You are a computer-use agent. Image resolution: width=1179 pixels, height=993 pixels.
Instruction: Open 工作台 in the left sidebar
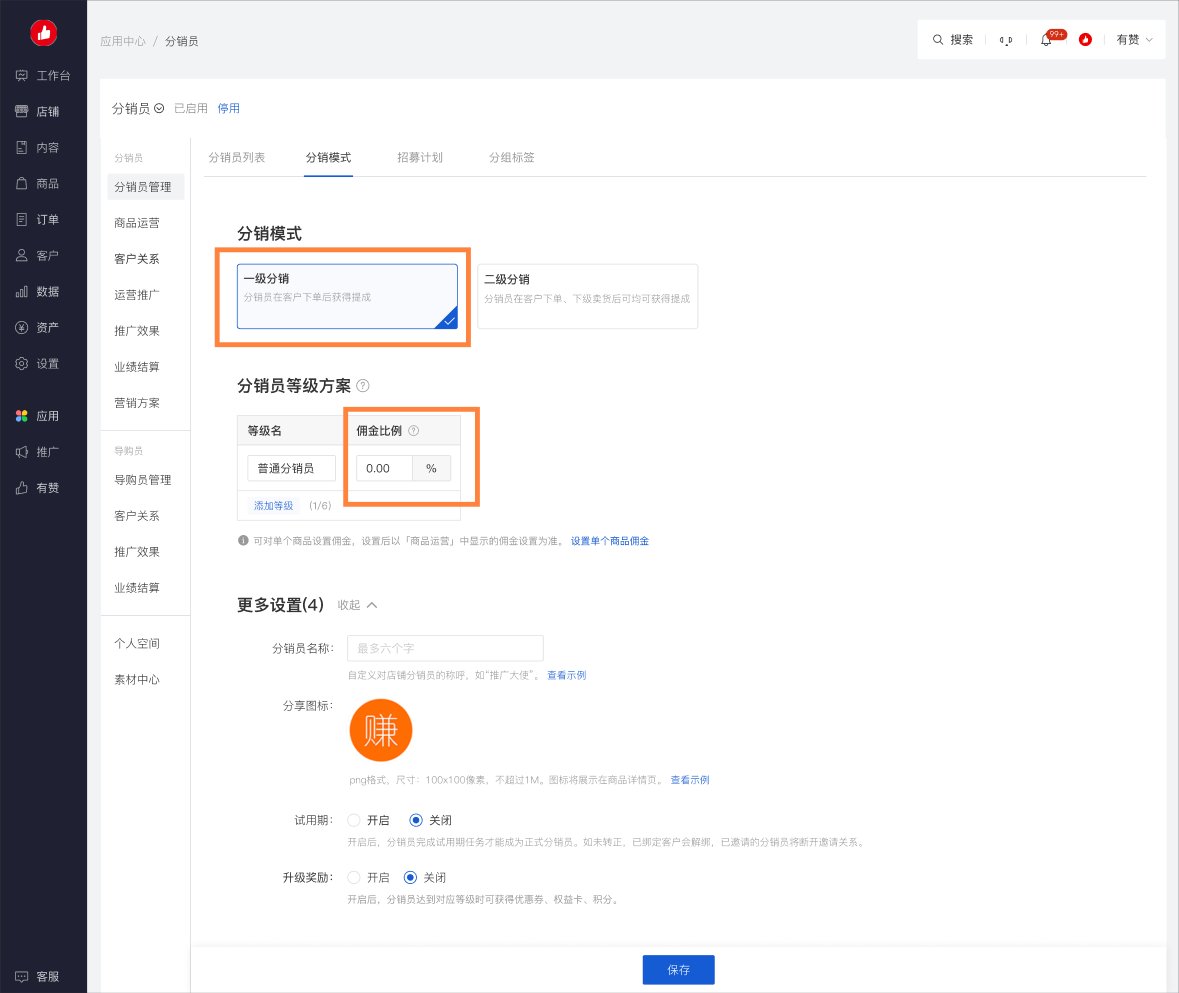(x=43, y=75)
